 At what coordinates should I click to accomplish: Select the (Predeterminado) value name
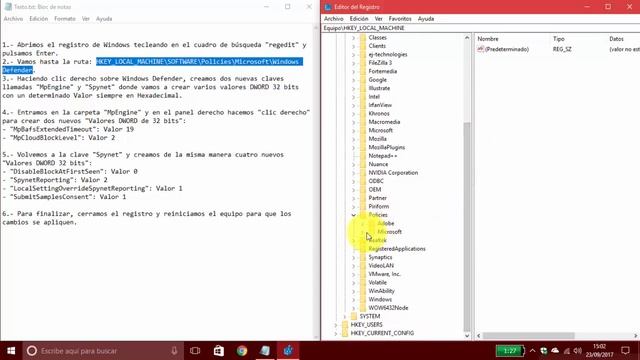pos(507,49)
